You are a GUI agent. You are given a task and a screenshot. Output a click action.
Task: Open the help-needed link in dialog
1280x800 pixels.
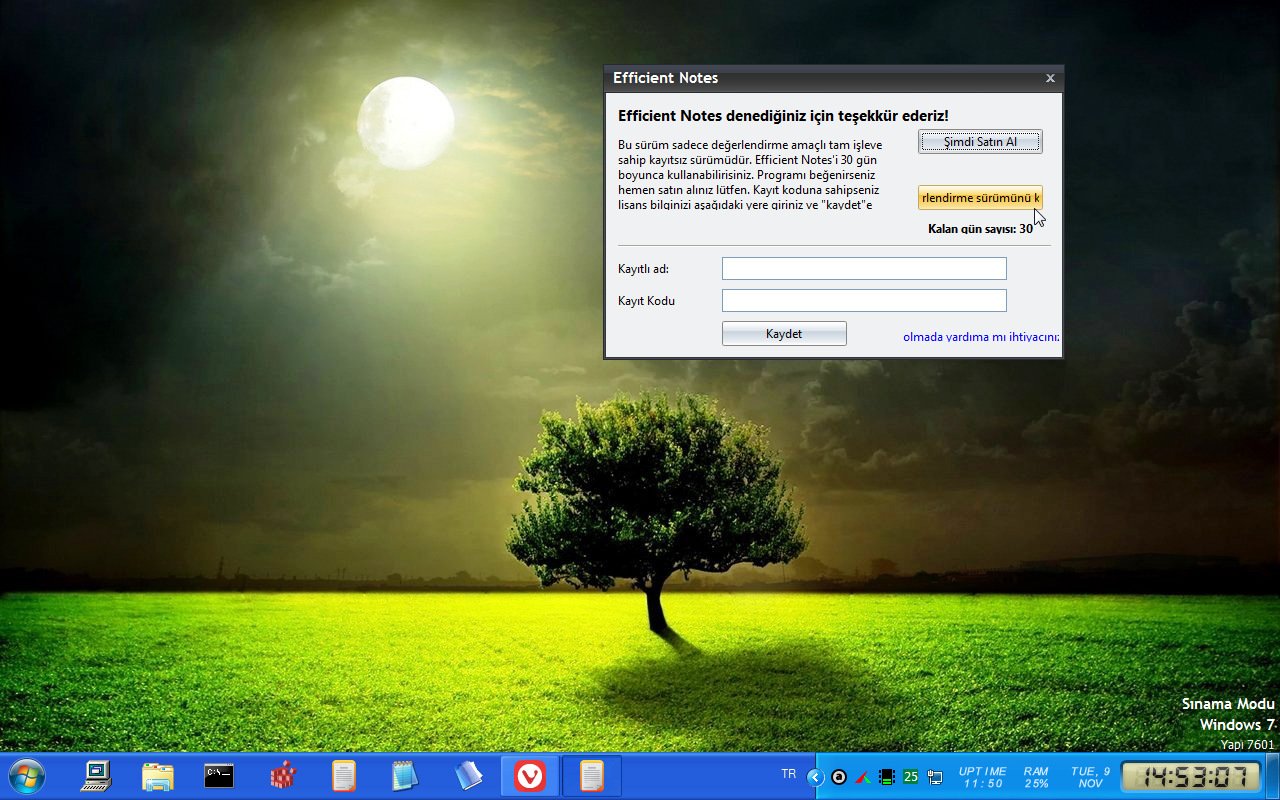pos(981,337)
